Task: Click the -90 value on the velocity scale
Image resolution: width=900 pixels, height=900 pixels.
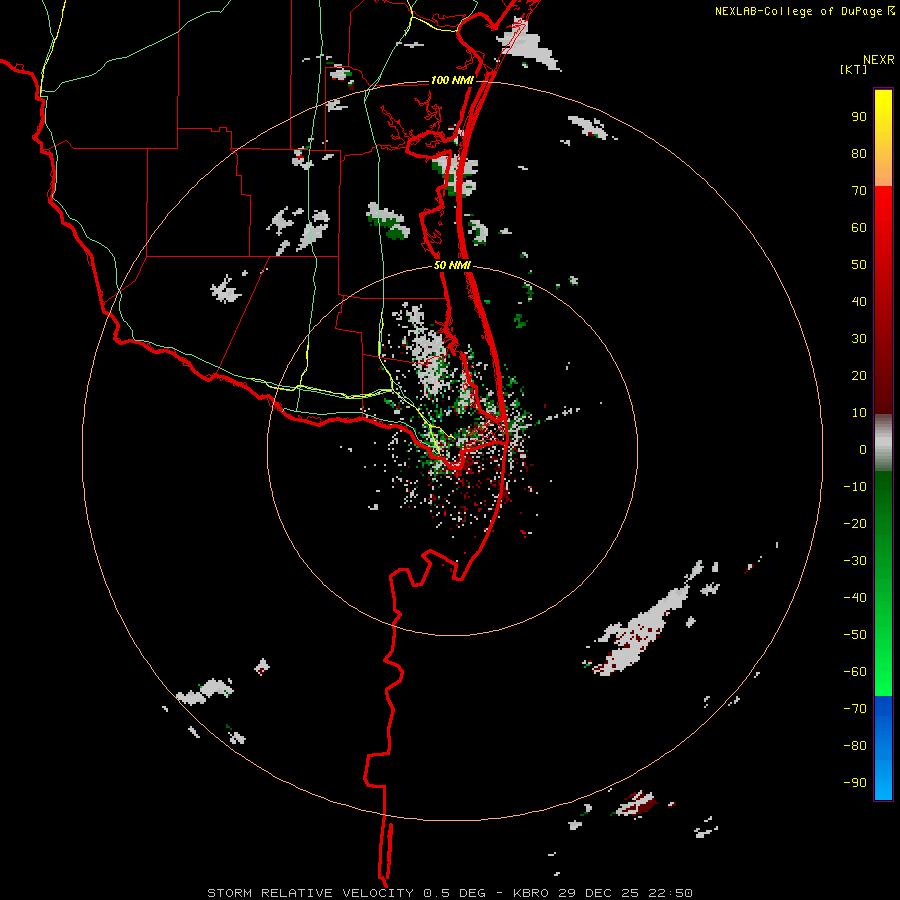Action: (855, 783)
